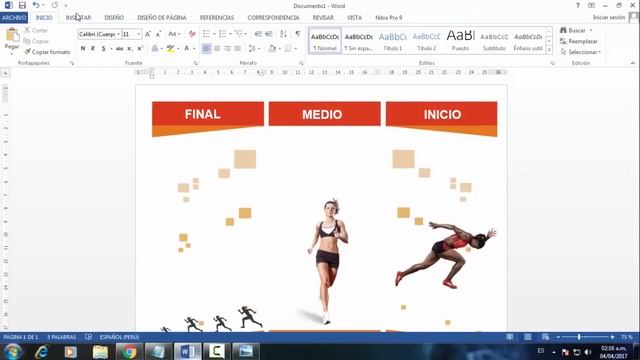The image size is (640, 360).
Task: Save the document with the floppy icon
Action: (x=22, y=5)
